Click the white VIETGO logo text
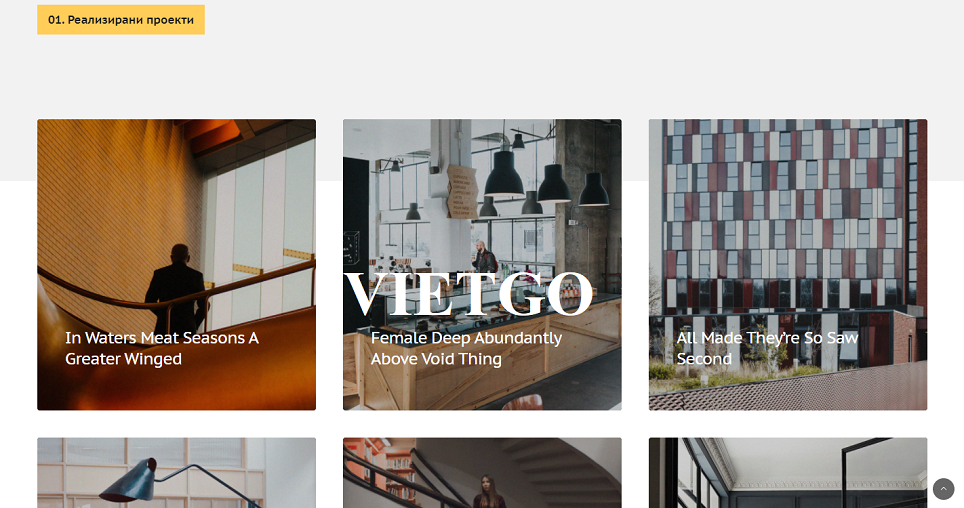This screenshot has width=964, height=508. coord(468,295)
